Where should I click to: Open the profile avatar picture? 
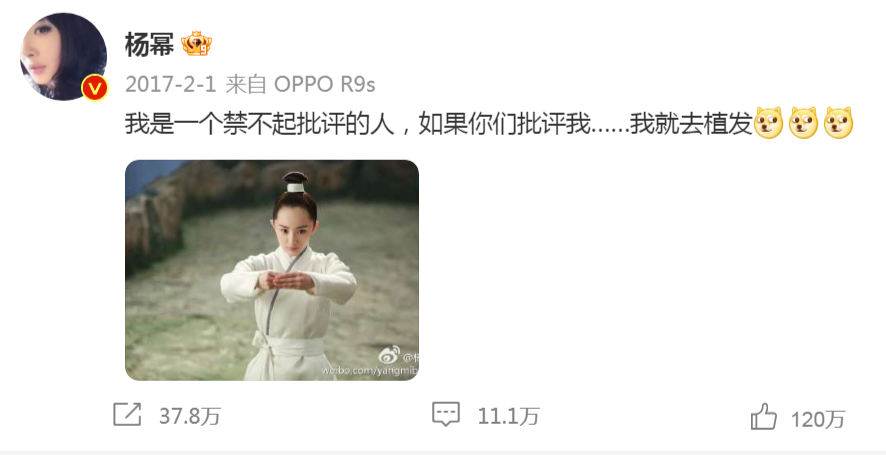click(x=63, y=57)
